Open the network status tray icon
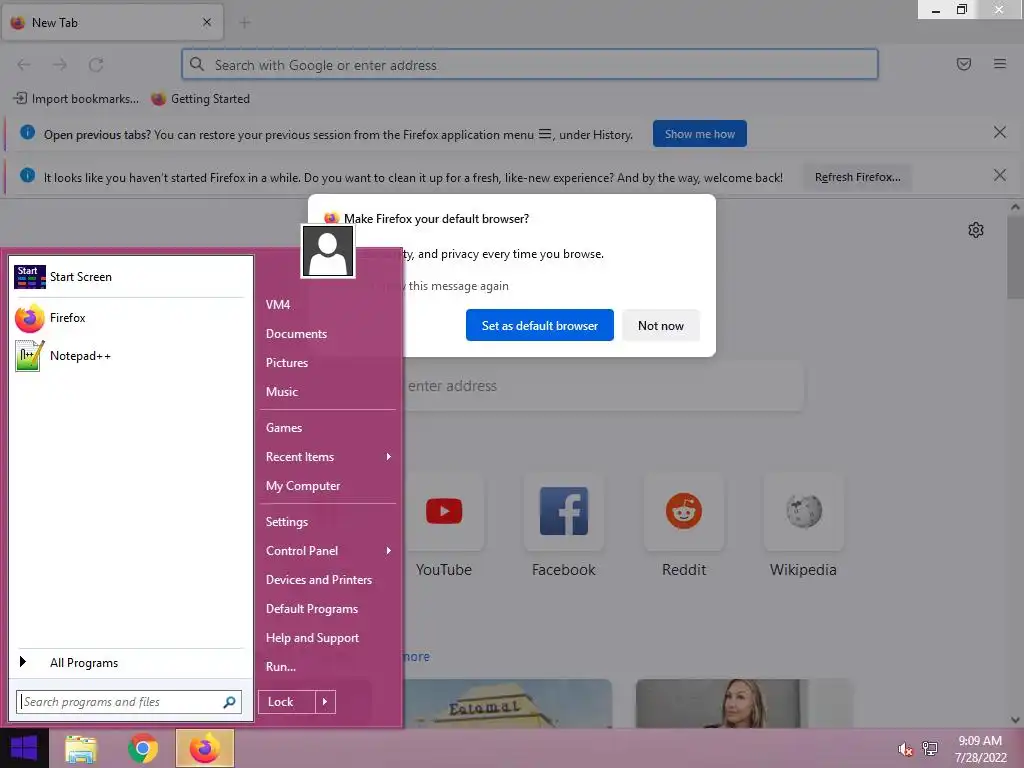1024x768 pixels. 930,749
